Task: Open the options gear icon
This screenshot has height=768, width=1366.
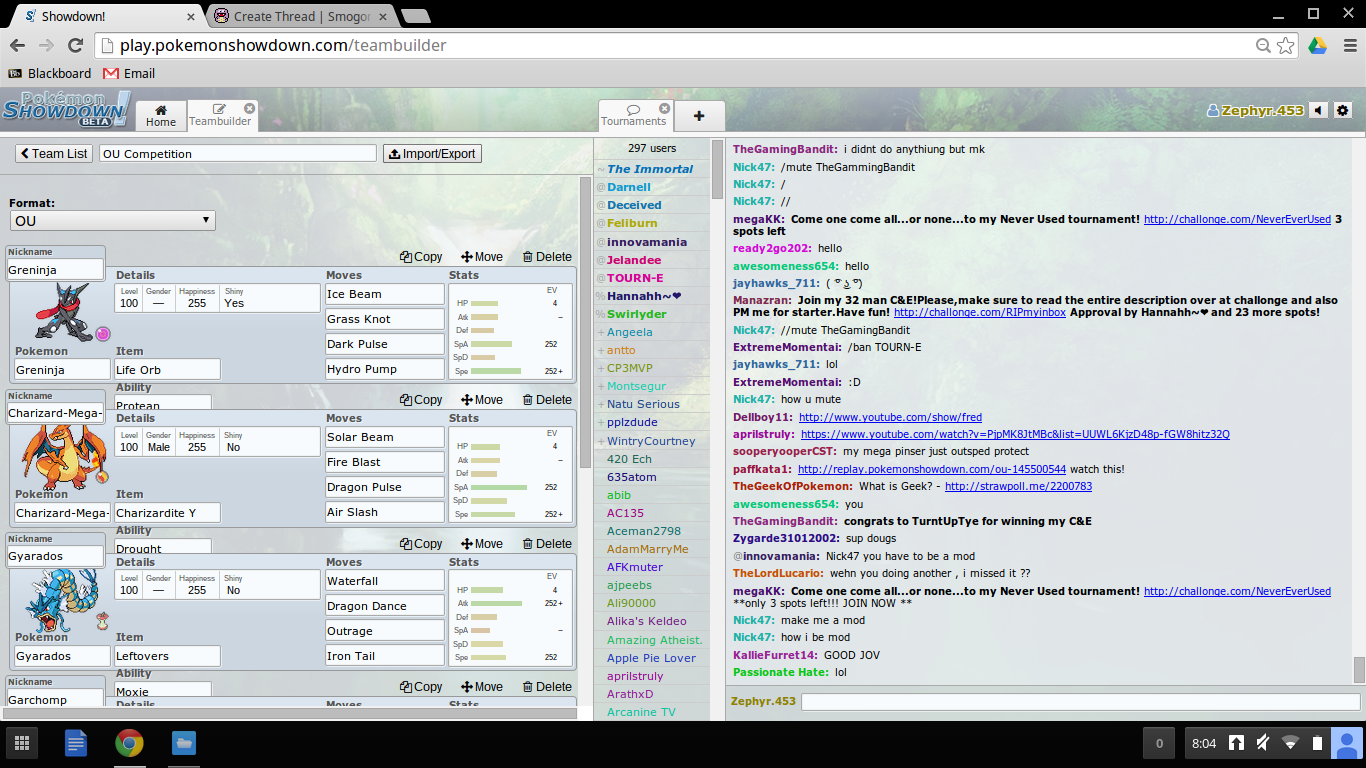Action: pos(1343,111)
